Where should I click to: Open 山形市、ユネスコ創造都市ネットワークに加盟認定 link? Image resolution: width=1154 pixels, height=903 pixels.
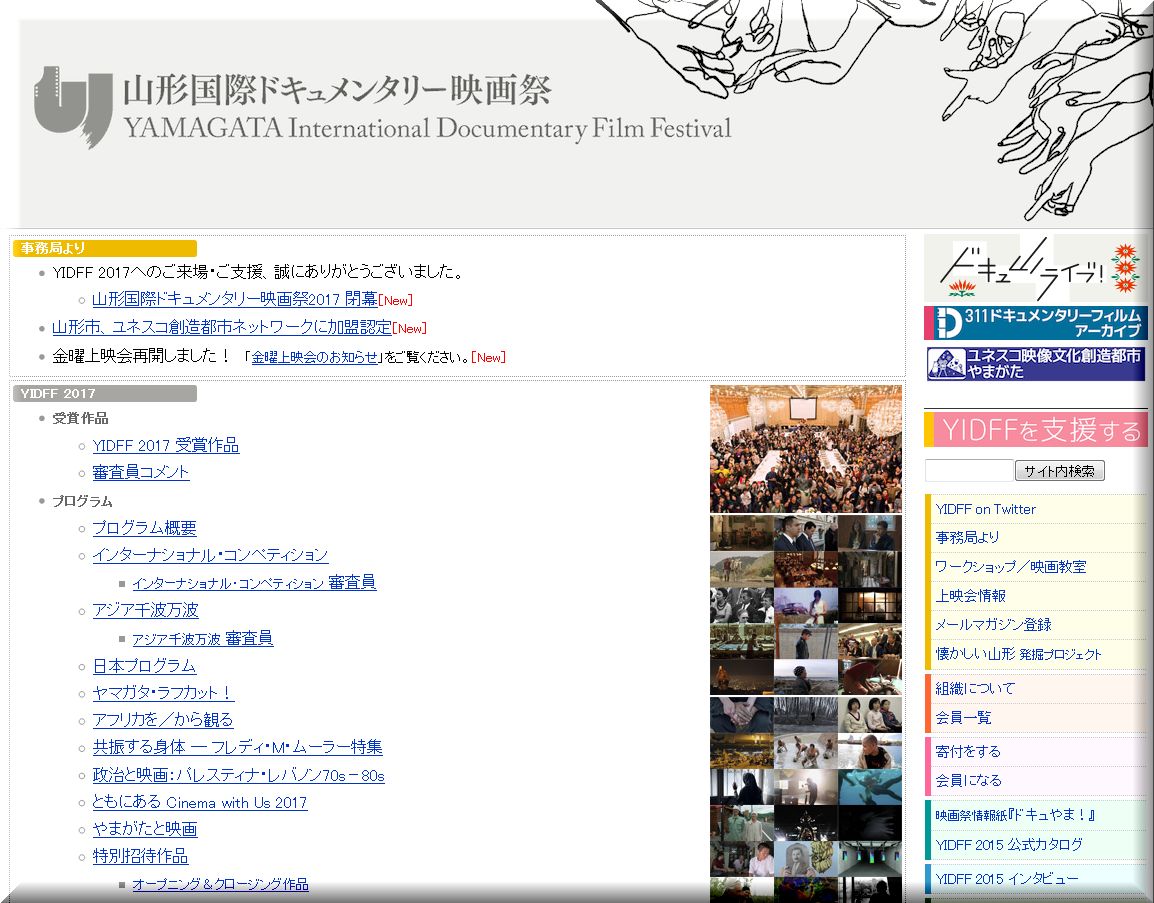222,327
